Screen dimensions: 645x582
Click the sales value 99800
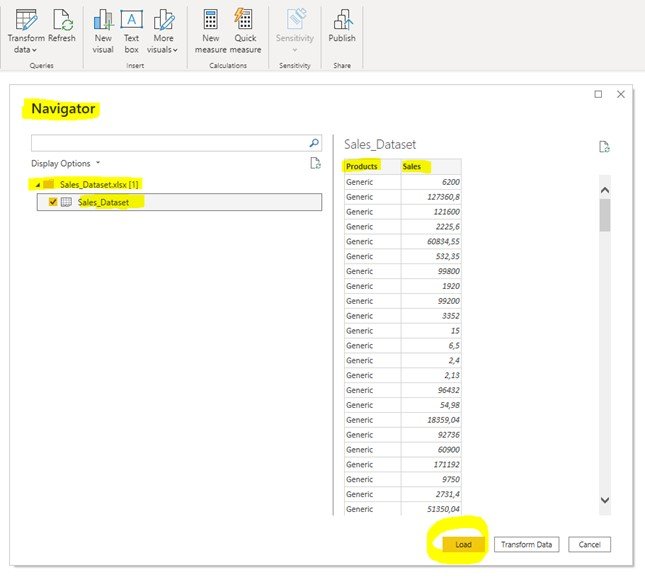point(449,271)
